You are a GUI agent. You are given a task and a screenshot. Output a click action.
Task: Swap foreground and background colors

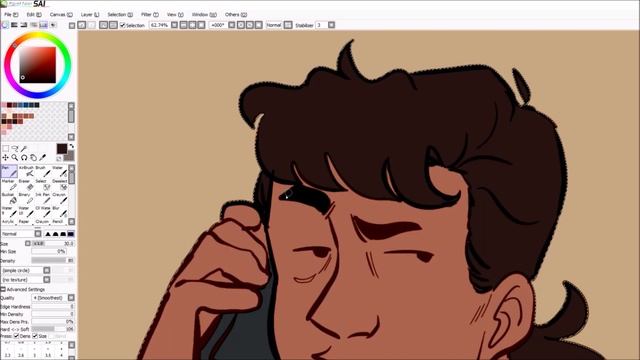(71, 146)
